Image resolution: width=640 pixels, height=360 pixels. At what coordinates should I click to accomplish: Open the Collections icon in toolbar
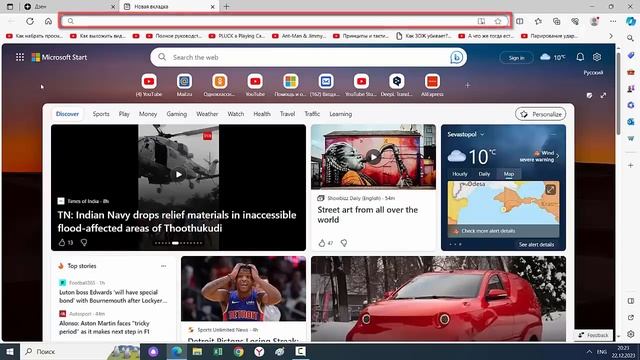pos(557,21)
